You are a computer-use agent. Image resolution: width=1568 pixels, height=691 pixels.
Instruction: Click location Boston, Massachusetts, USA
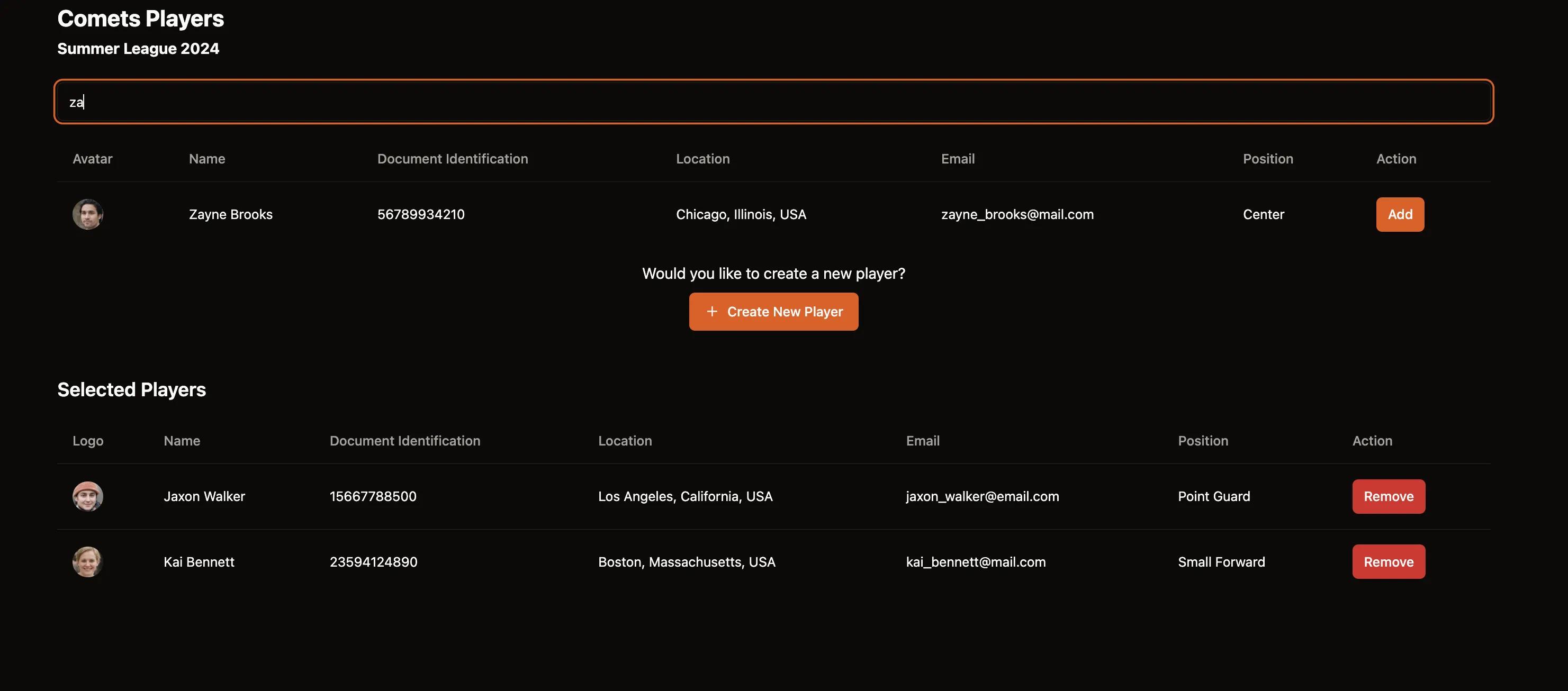click(x=687, y=562)
